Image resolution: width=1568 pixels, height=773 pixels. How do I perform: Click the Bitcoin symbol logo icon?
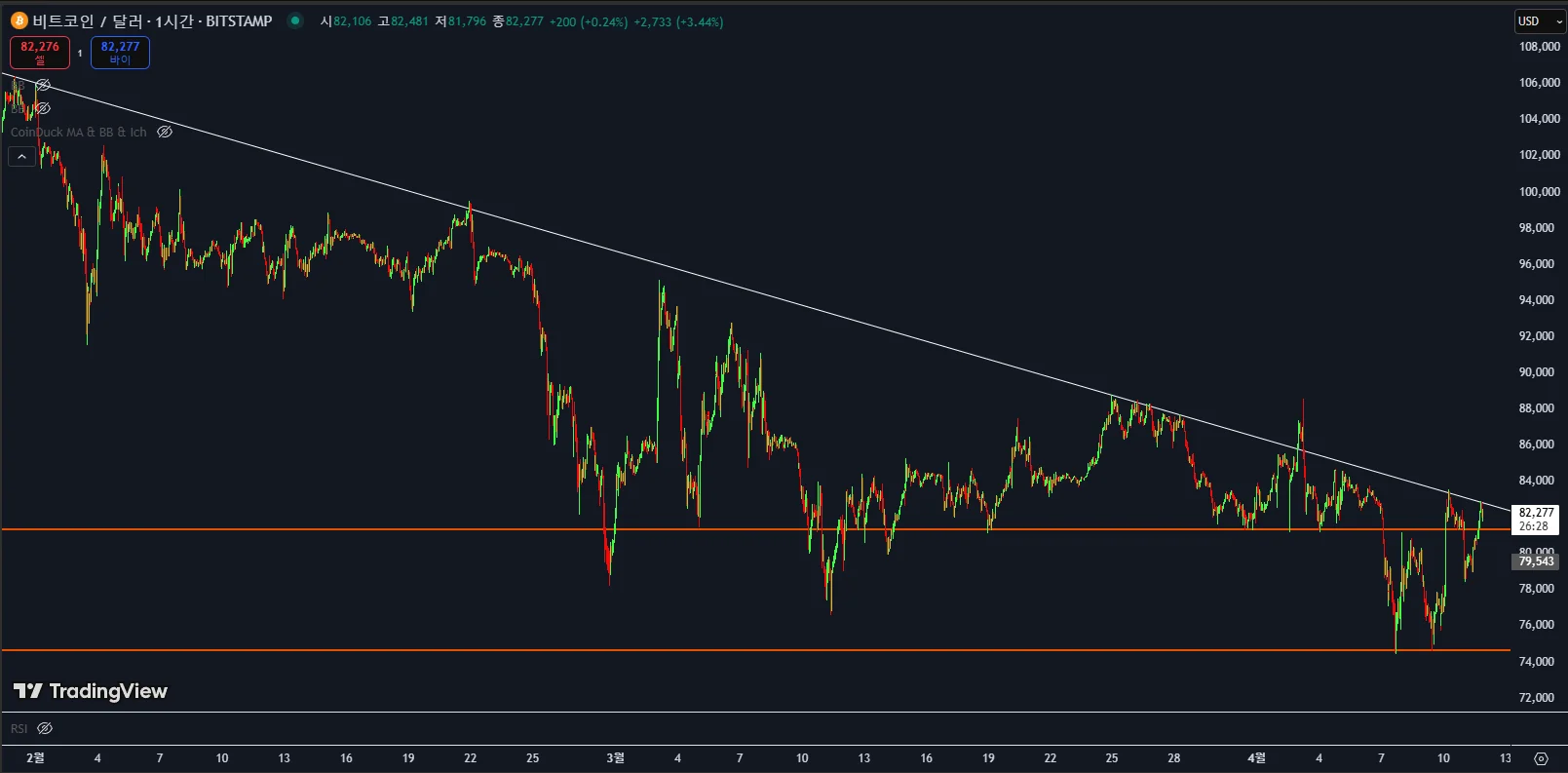tap(19, 20)
